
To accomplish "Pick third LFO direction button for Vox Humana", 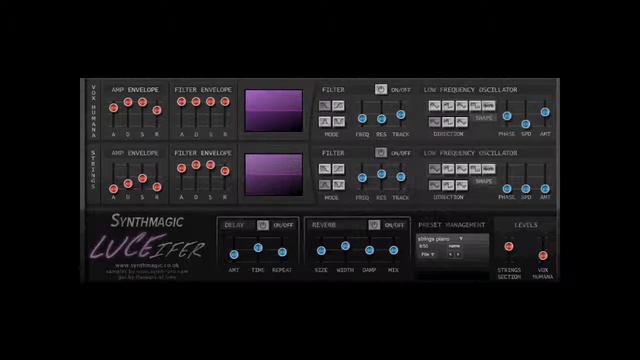I will (462, 122).
